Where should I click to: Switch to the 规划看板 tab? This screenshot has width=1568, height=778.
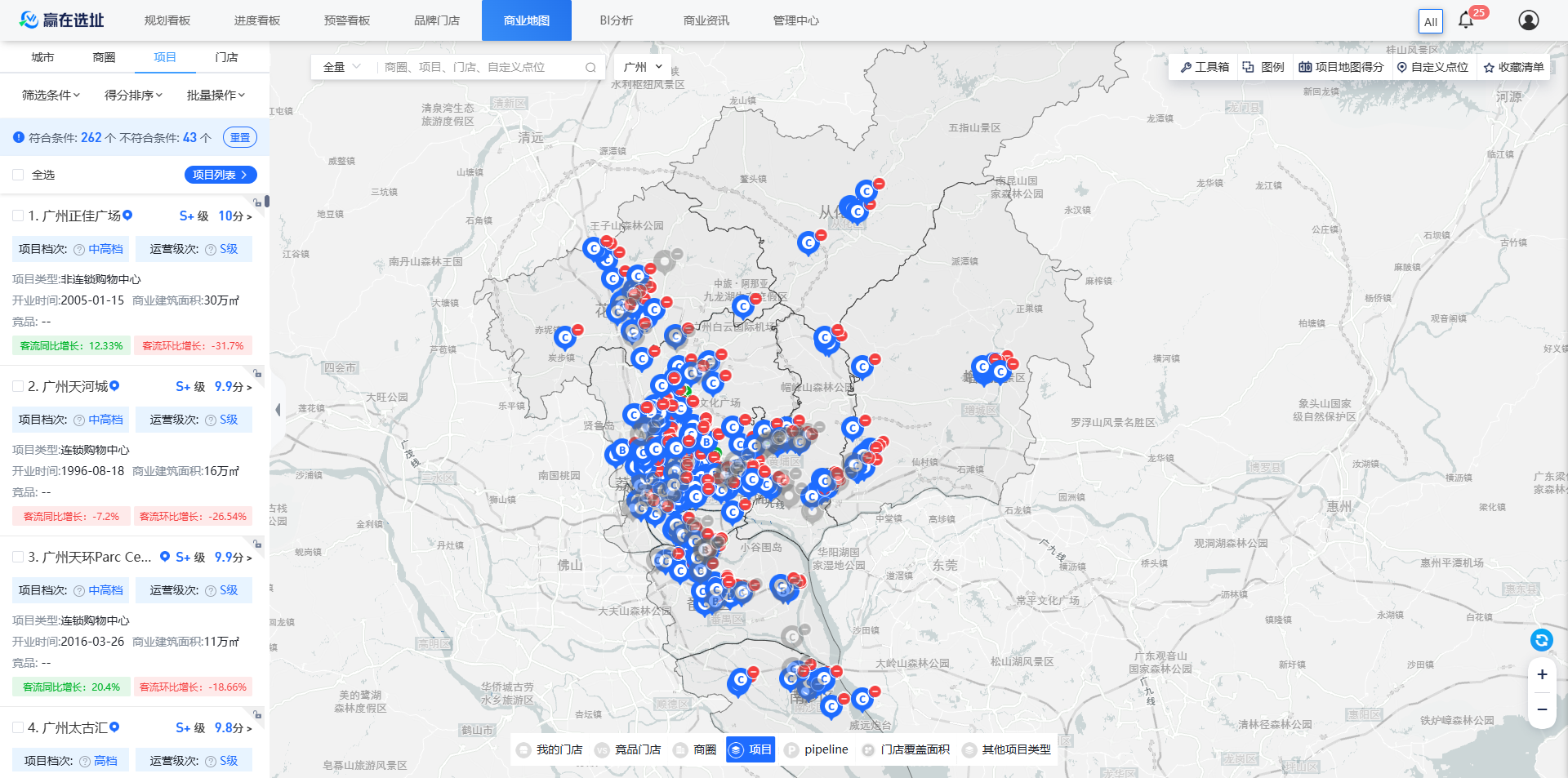tap(167, 20)
